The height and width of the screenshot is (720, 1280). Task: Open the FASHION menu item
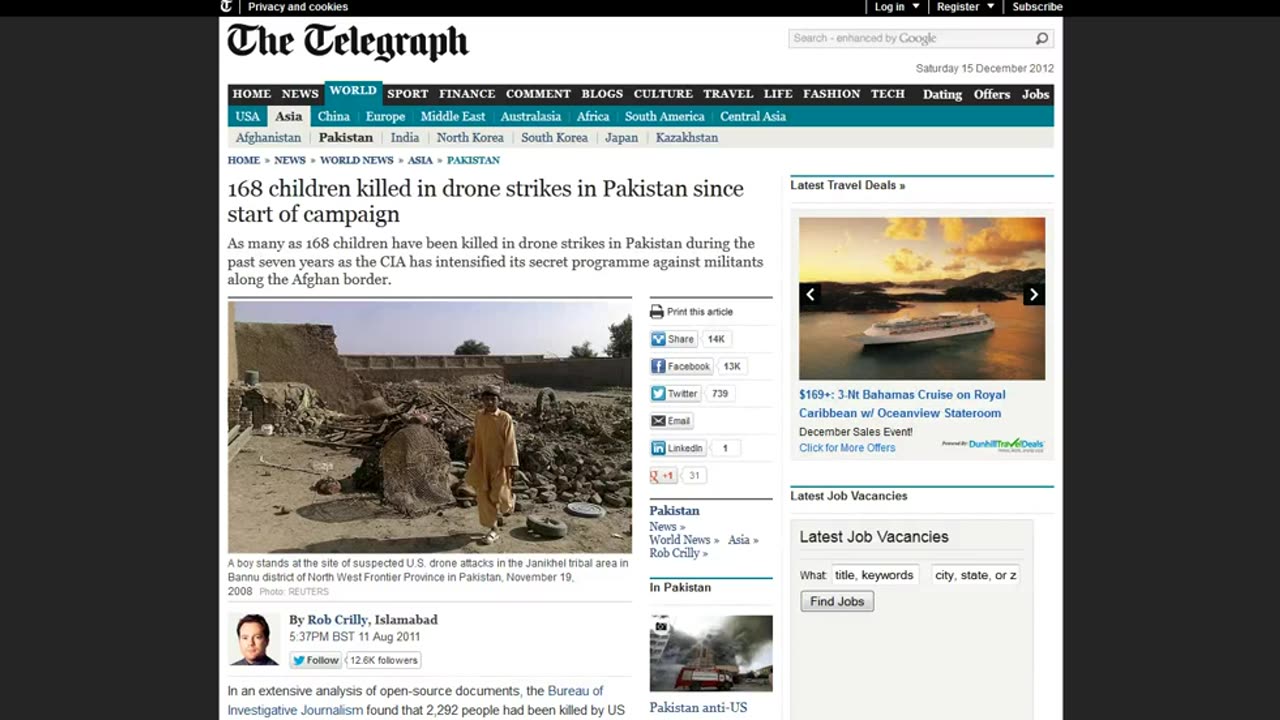coord(831,94)
